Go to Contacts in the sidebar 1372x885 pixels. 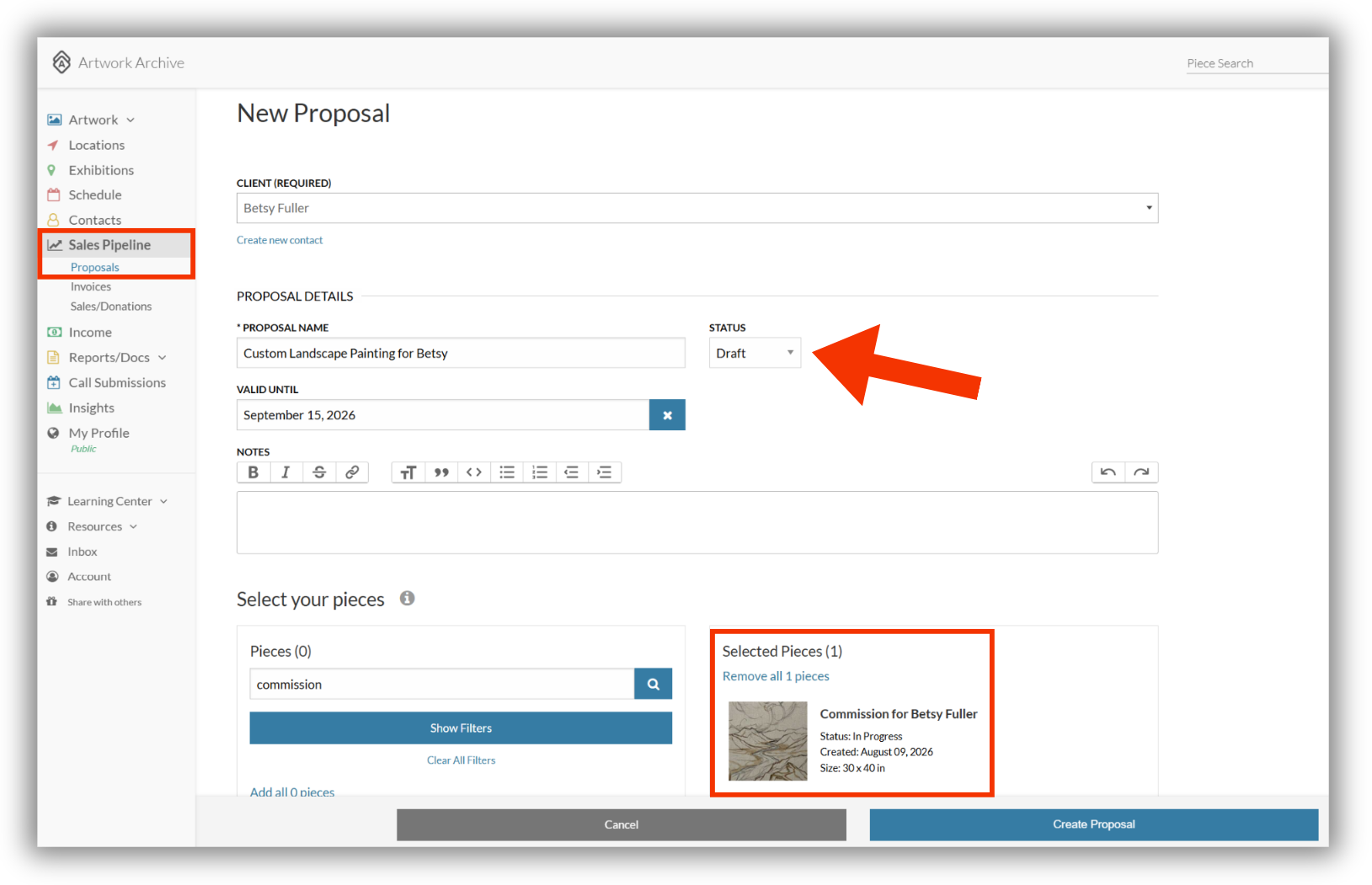pyautogui.click(x=94, y=220)
